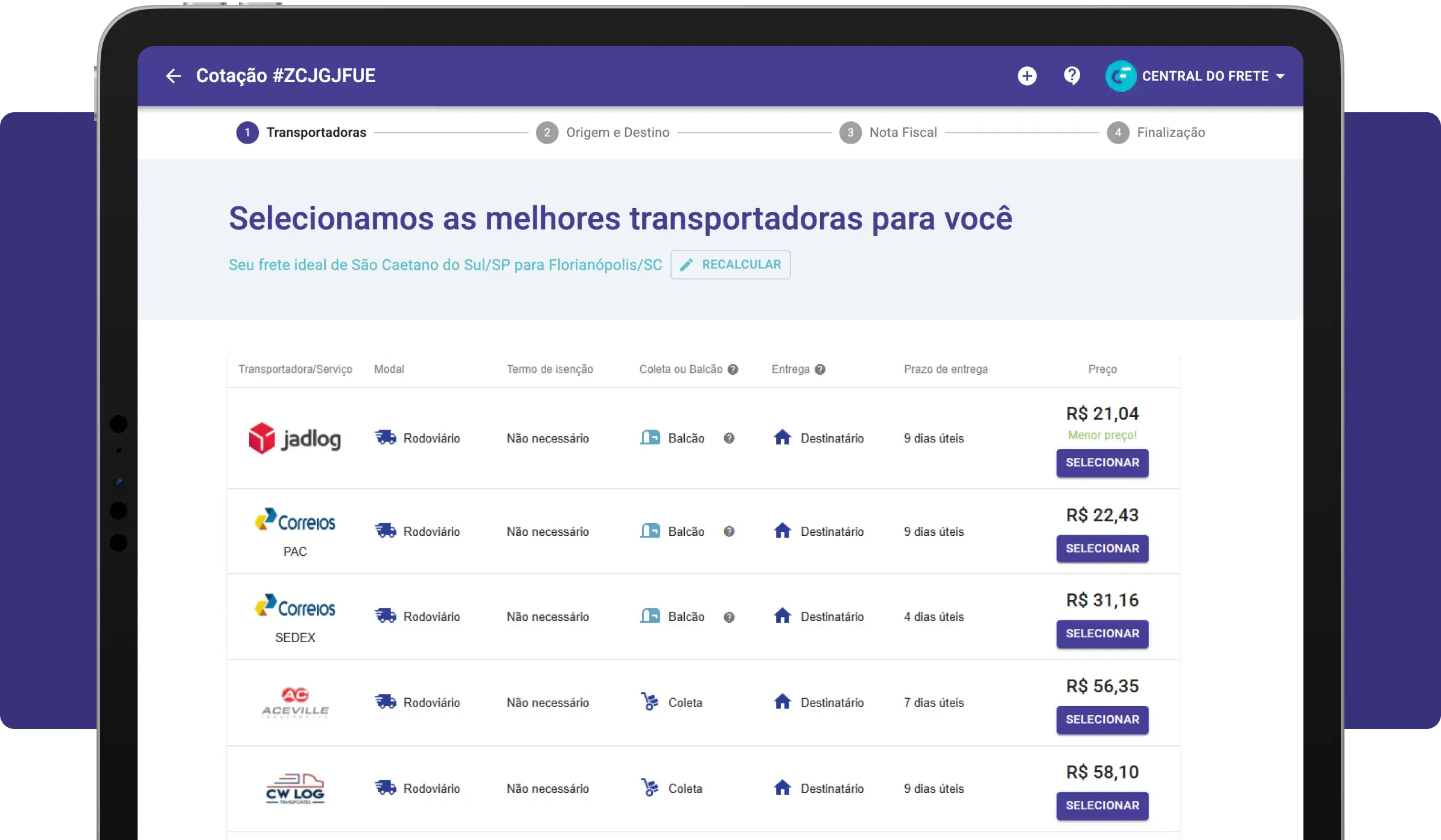Go back using the arrow icon
Viewport: 1441px width, 840px height.
pyautogui.click(x=173, y=76)
